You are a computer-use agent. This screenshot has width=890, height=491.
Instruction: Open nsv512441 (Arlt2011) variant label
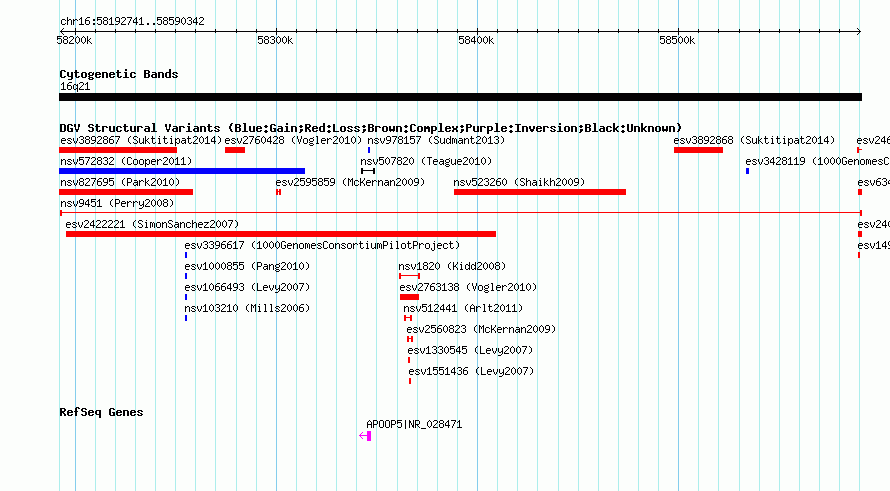tap(463, 308)
